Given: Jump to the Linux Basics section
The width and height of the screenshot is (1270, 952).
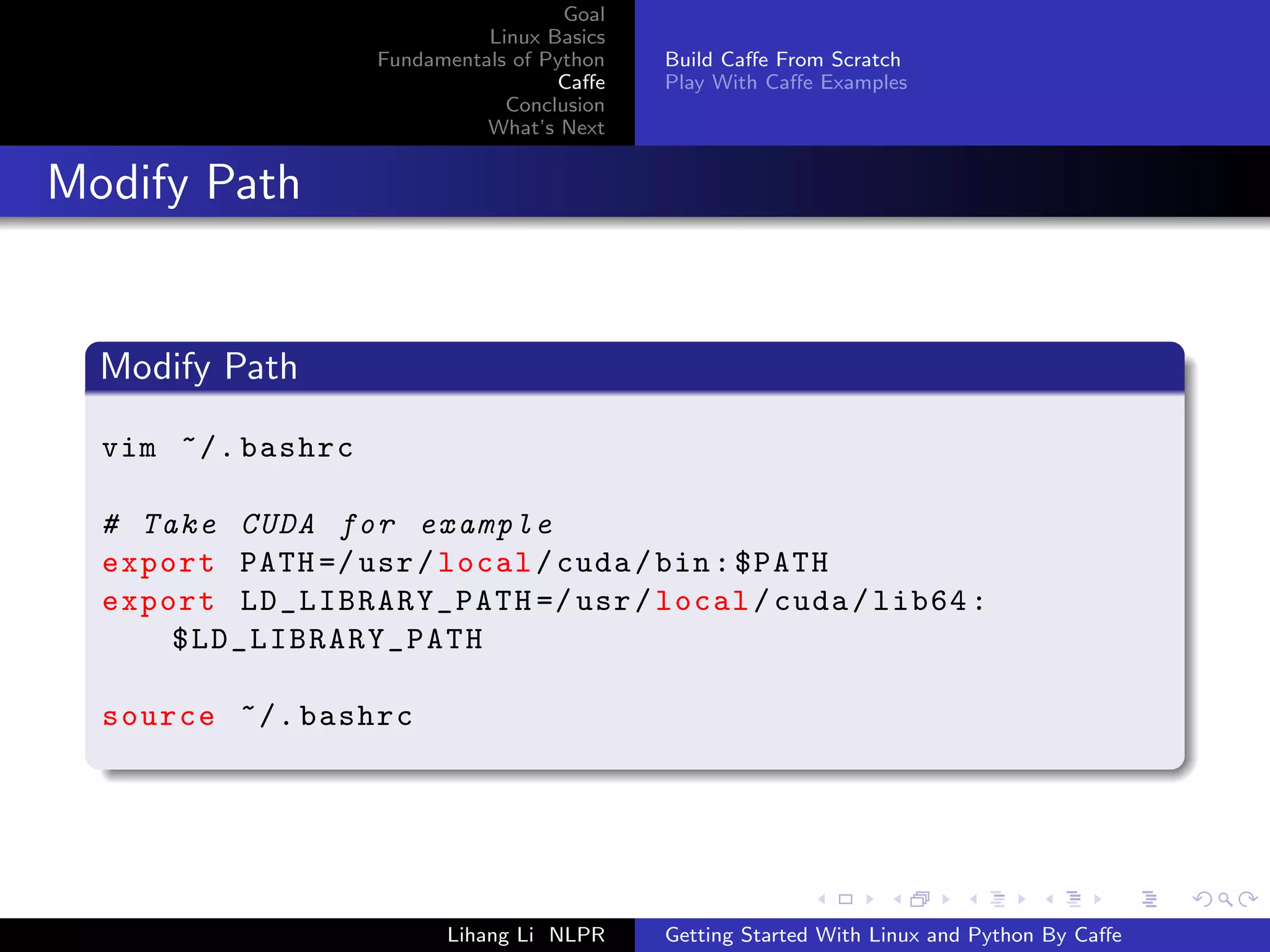Looking at the screenshot, I should tap(548, 37).
